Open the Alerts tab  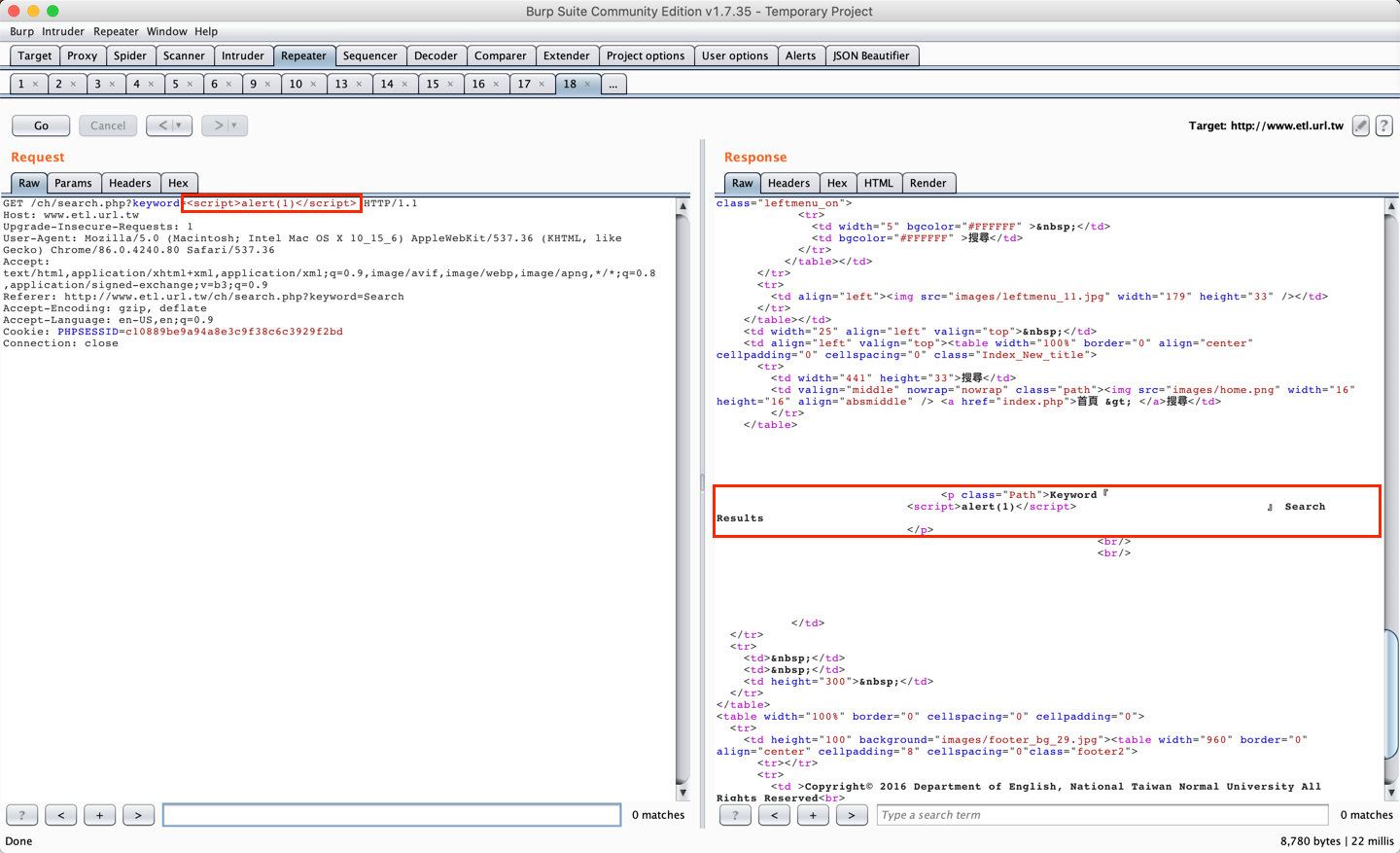801,55
